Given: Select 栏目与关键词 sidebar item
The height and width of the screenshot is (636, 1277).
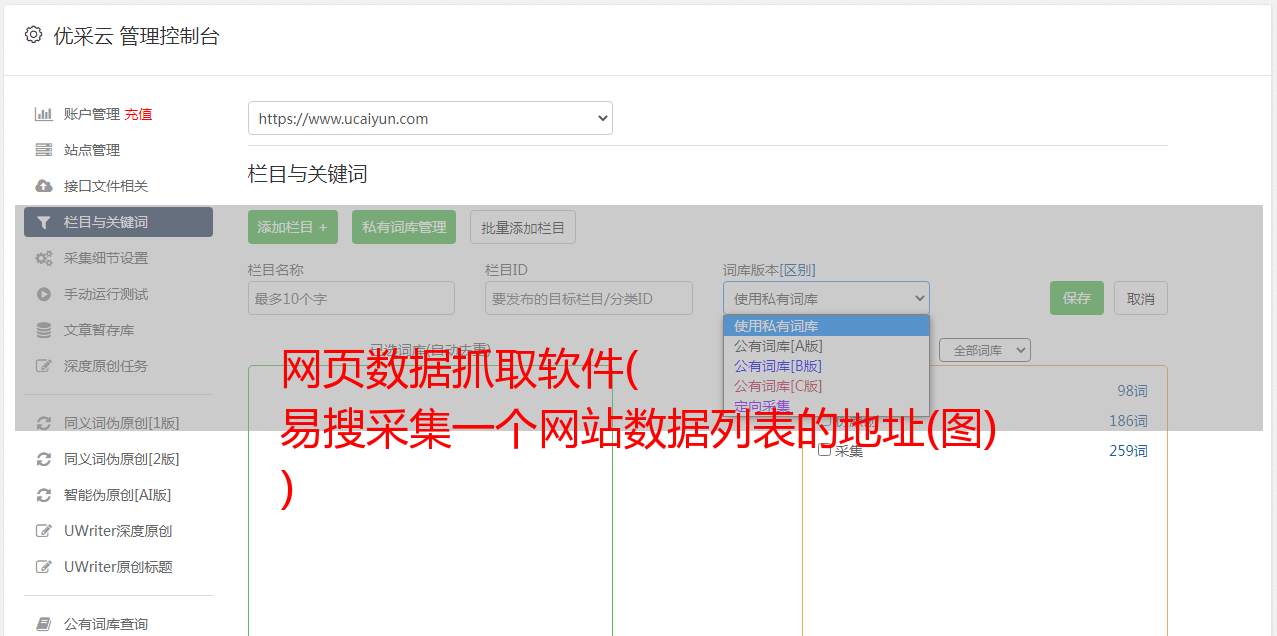Looking at the screenshot, I should [x=118, y=222].
